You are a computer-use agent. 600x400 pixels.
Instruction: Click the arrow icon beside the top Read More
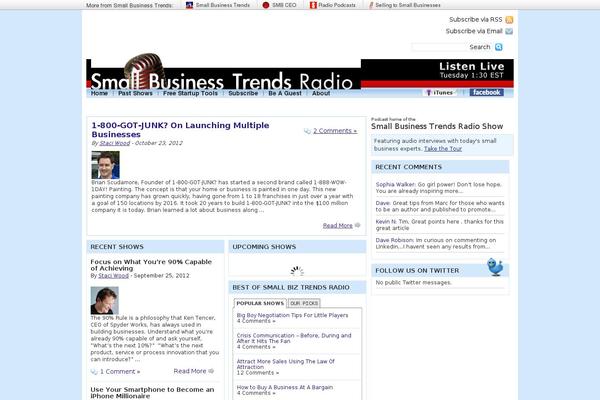pyautogui.click(x=357, y=225)
